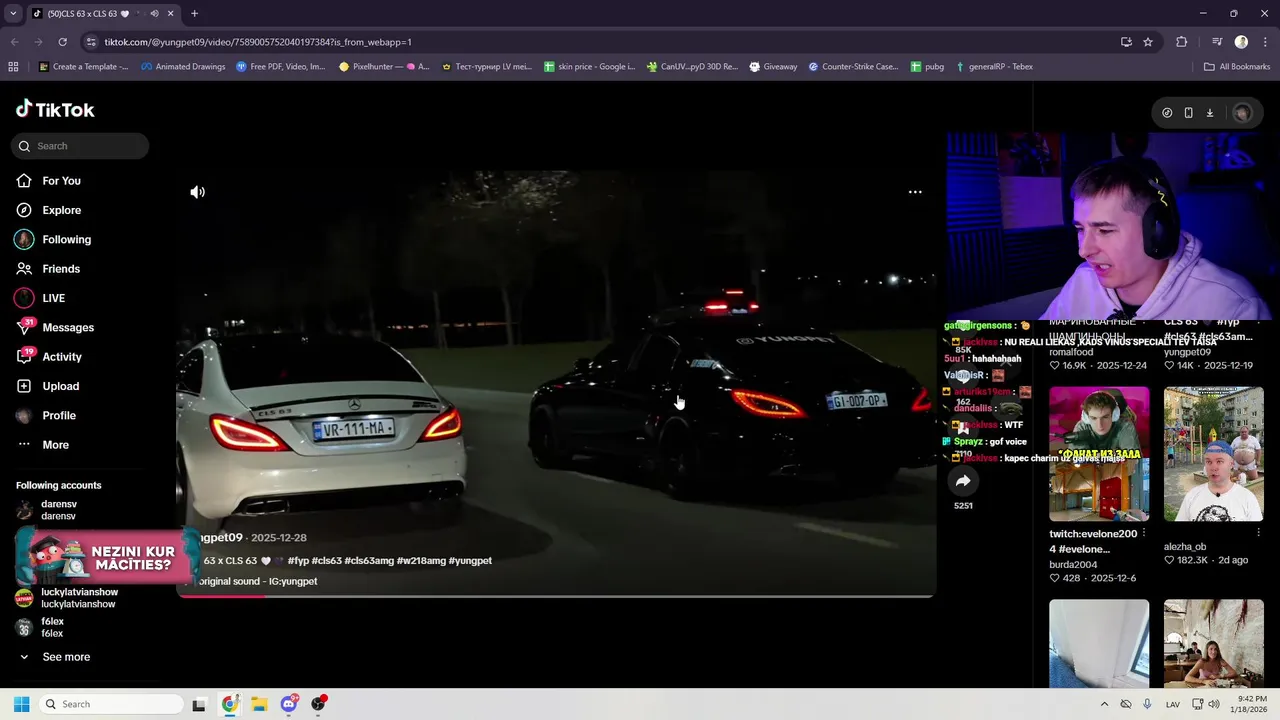Mute tab via speaker icon on tab

point(153,14)
